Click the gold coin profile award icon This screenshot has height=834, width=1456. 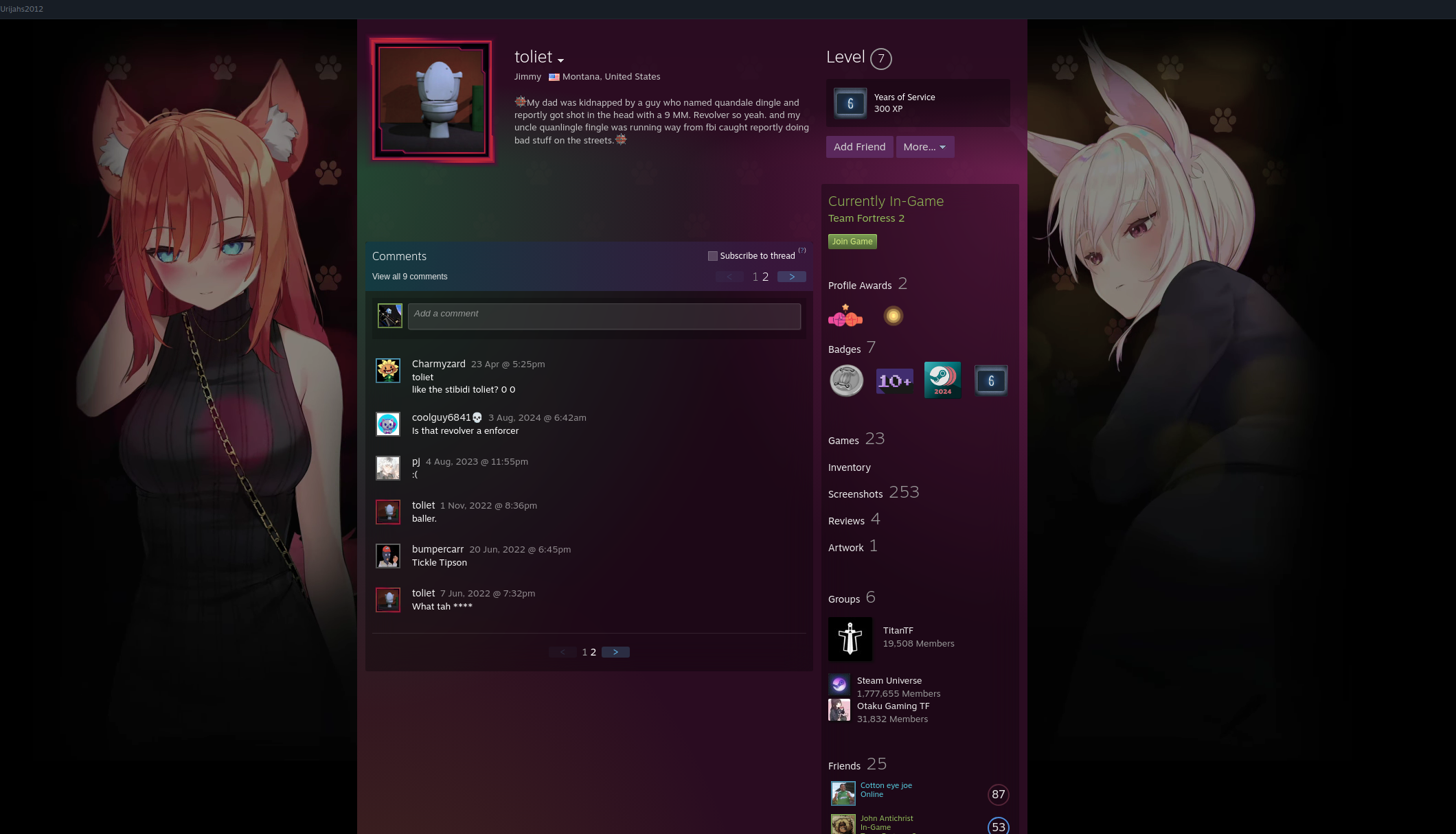(x=893, y=316)
